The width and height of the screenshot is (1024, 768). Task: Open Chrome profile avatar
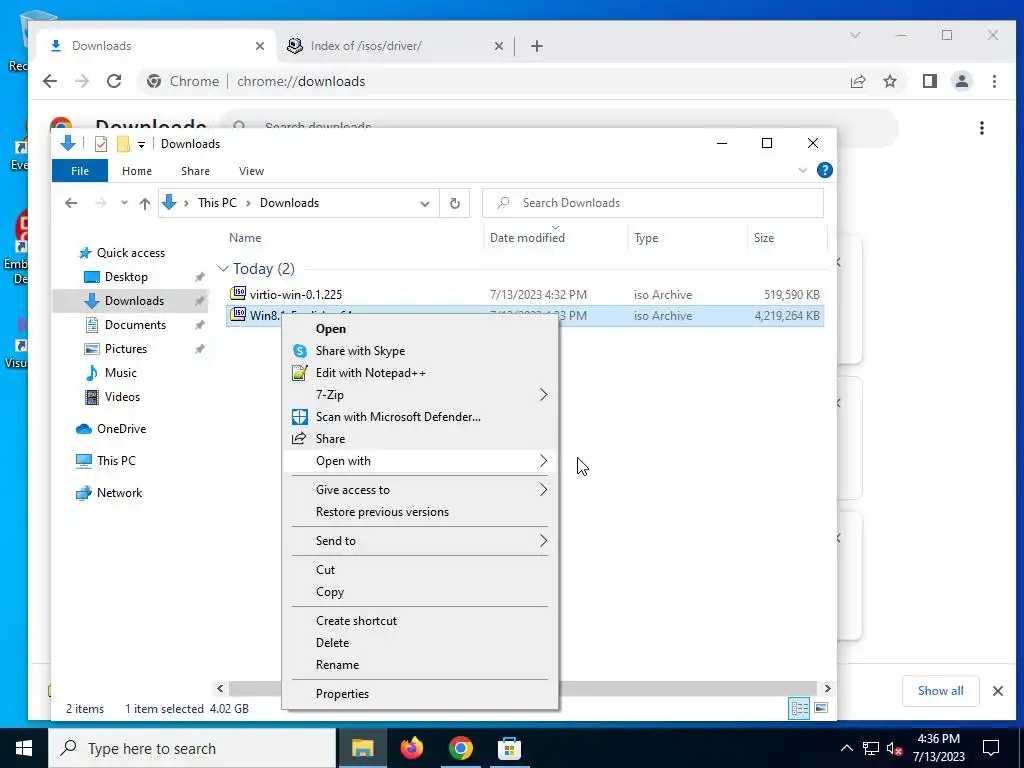click(962, 81)
